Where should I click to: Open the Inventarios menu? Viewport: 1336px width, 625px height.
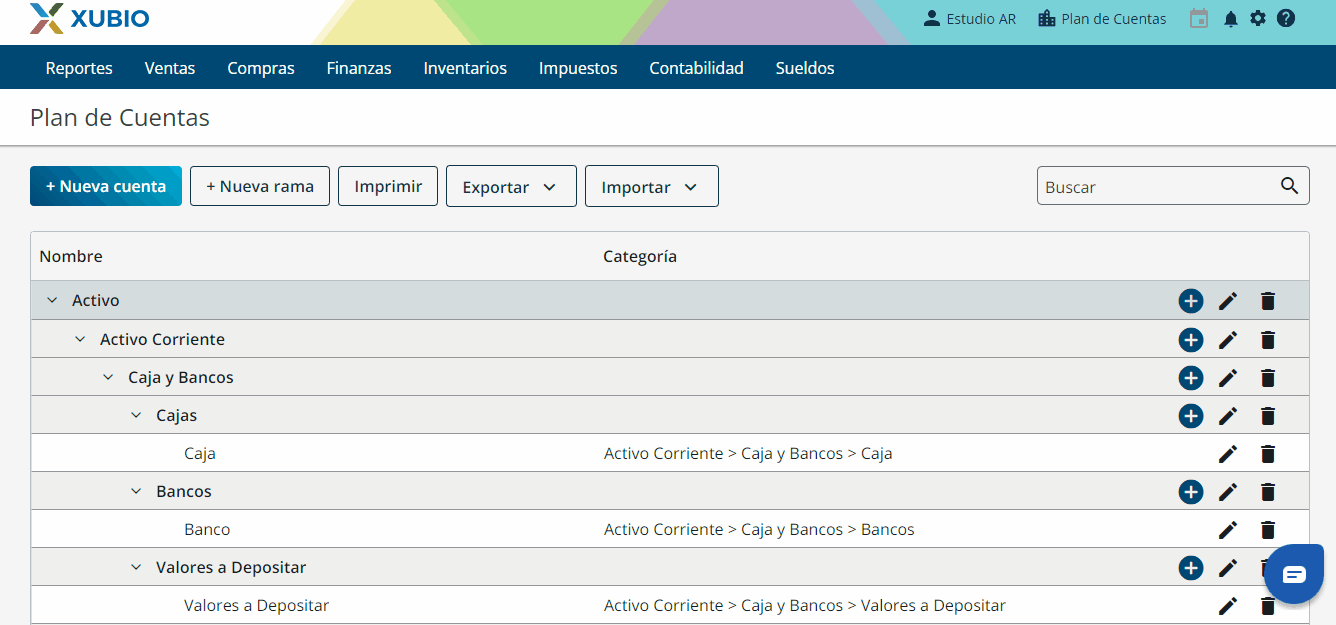pos(465,68)
